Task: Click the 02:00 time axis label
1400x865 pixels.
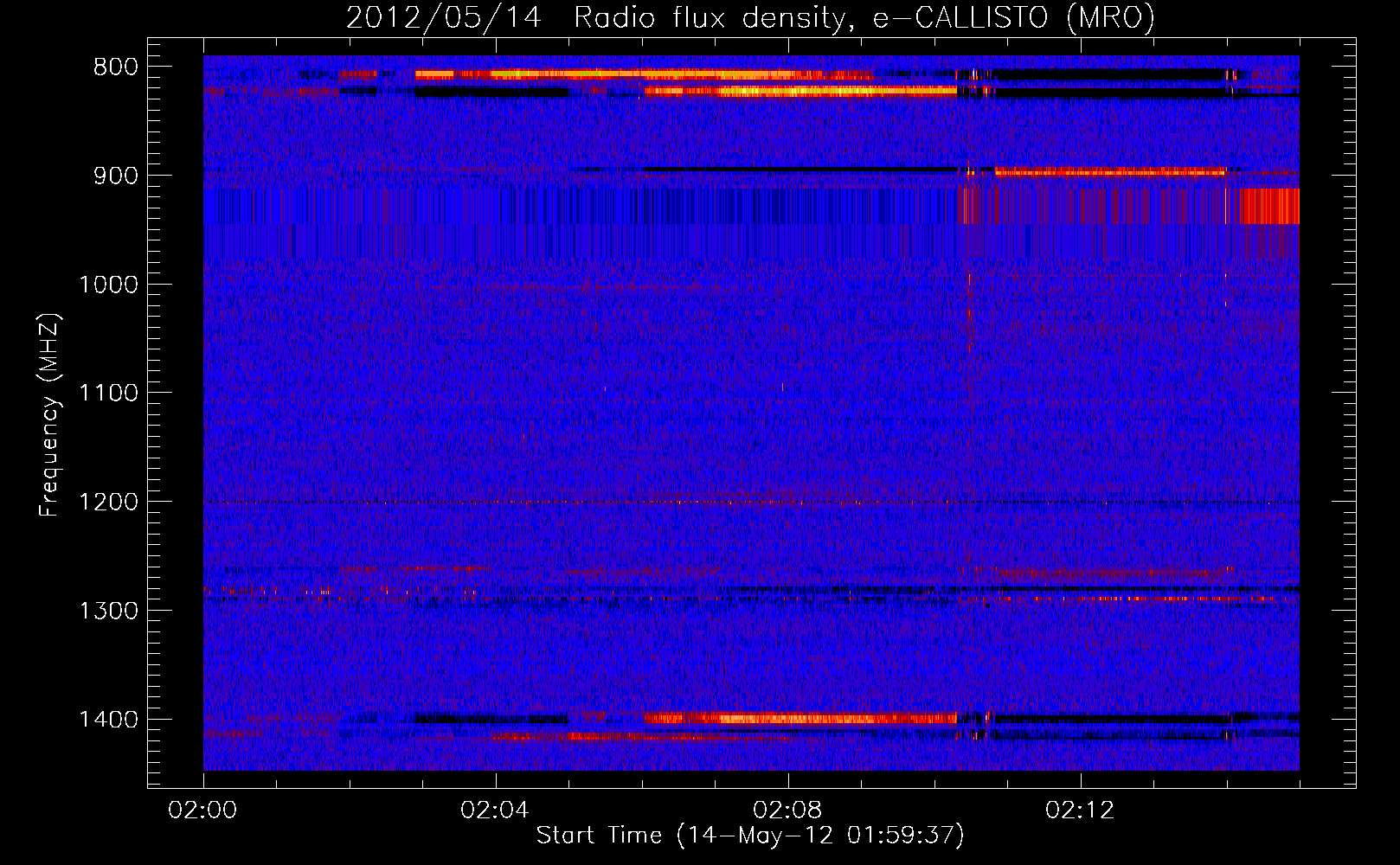Action: tap(203, 811)
